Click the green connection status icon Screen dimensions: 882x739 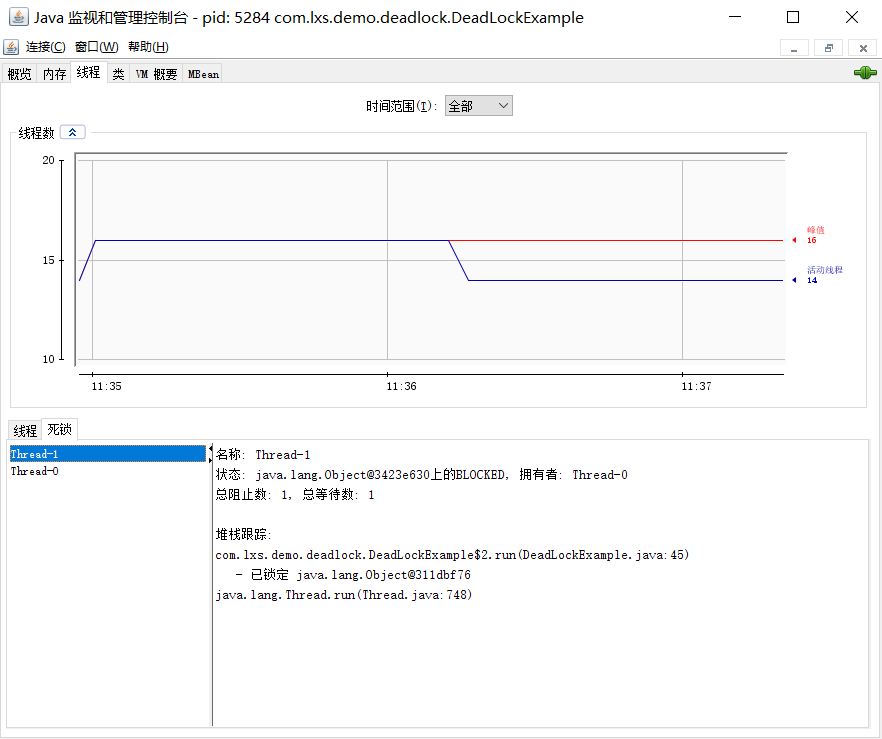click(x=865, y=73)
